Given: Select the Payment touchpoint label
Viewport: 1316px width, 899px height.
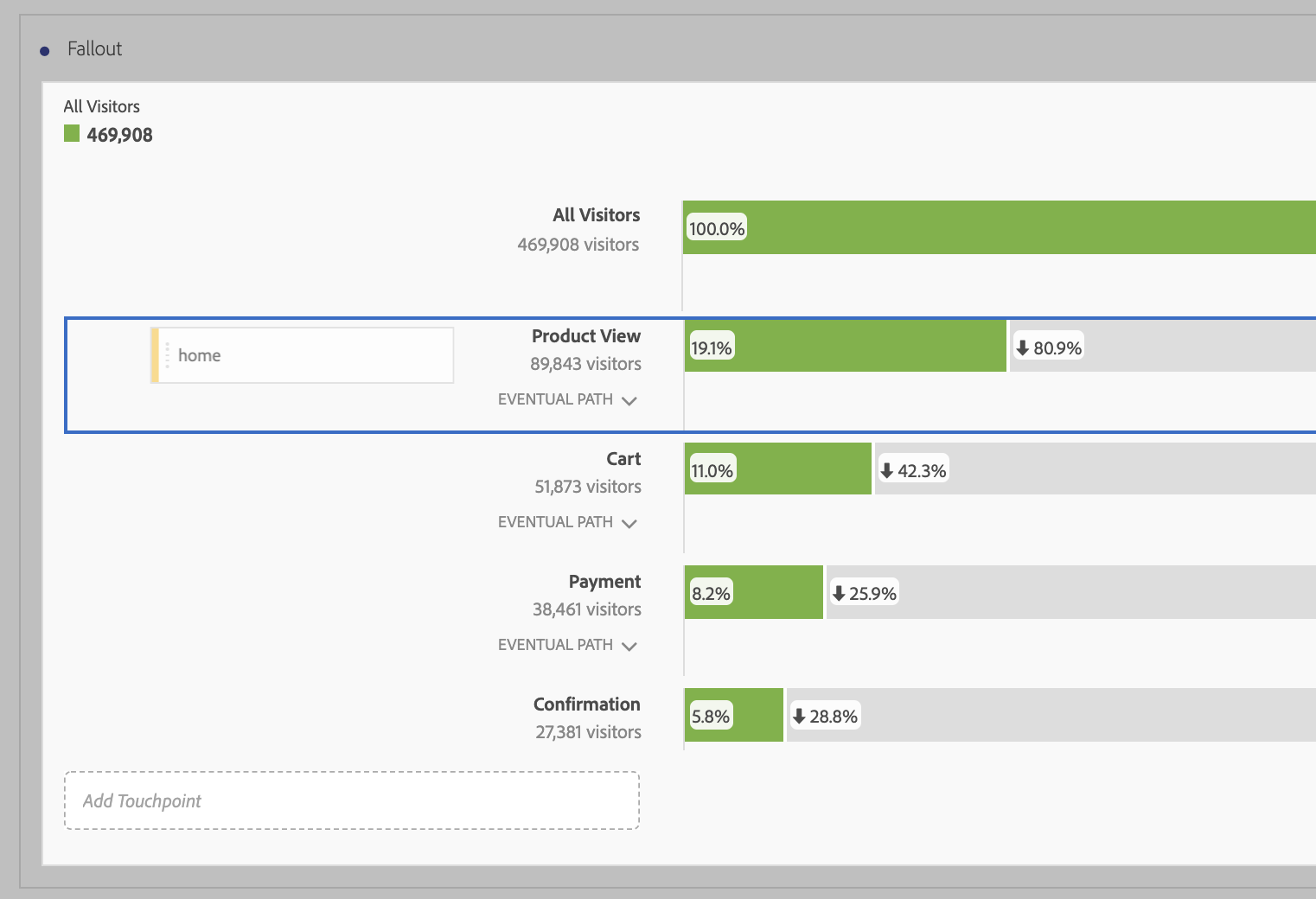Looking at the screenshot, I should click(604, 582).
